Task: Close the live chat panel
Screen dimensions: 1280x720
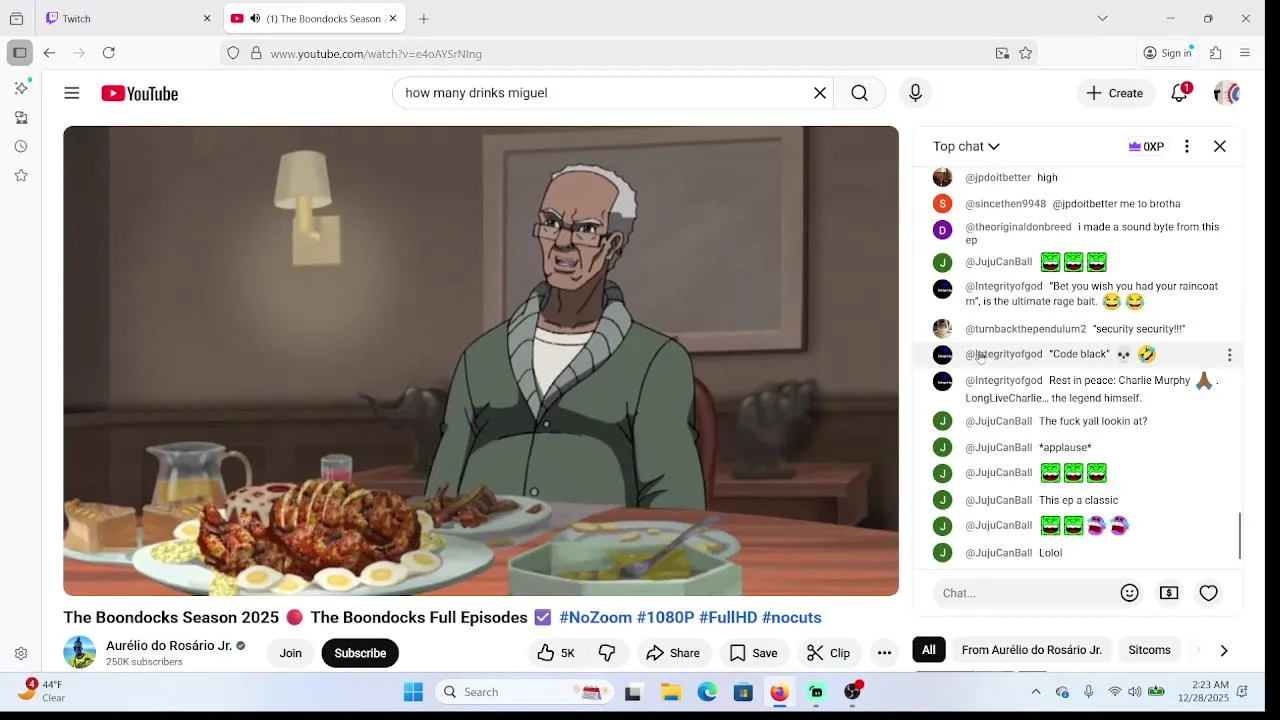Action: [1220, 146]
